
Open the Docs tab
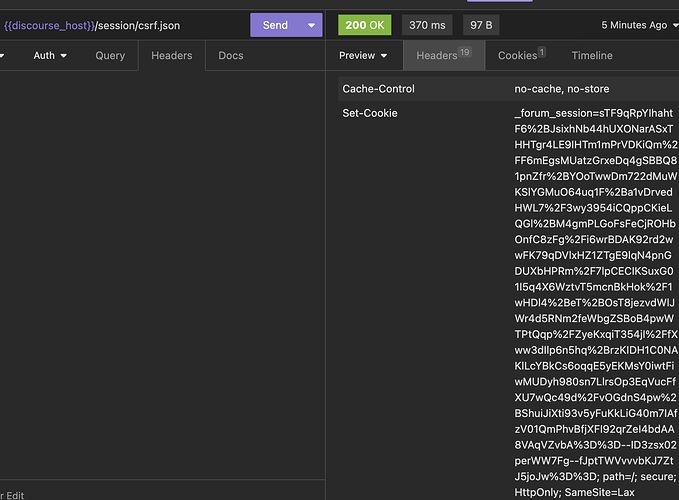point(231,55)
